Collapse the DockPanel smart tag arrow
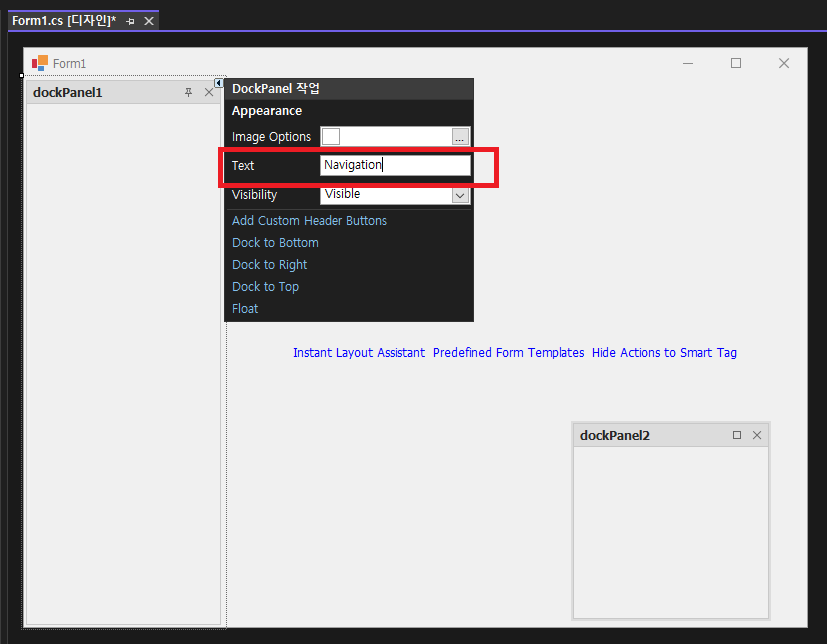Image resolution: width=827 pixels, height=644 pixels. pyautogui.click(x=218, y=83)
